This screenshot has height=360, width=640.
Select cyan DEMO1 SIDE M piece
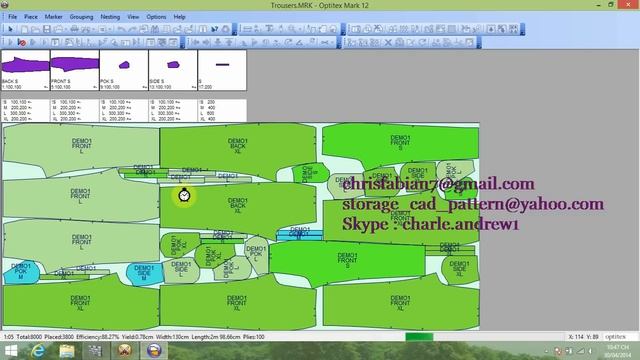(x=144, y=273)
